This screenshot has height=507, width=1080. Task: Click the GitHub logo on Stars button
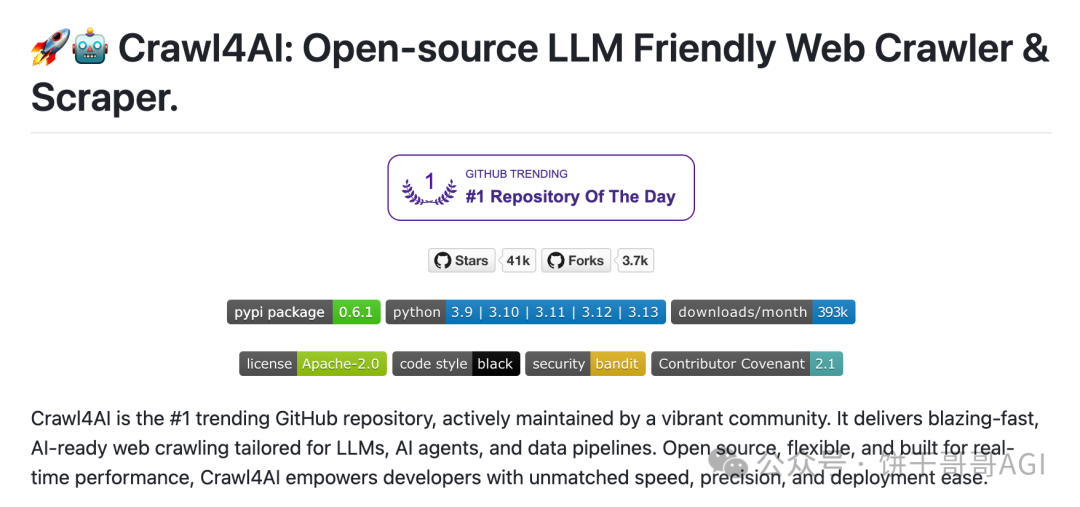[x=443, y=260]
